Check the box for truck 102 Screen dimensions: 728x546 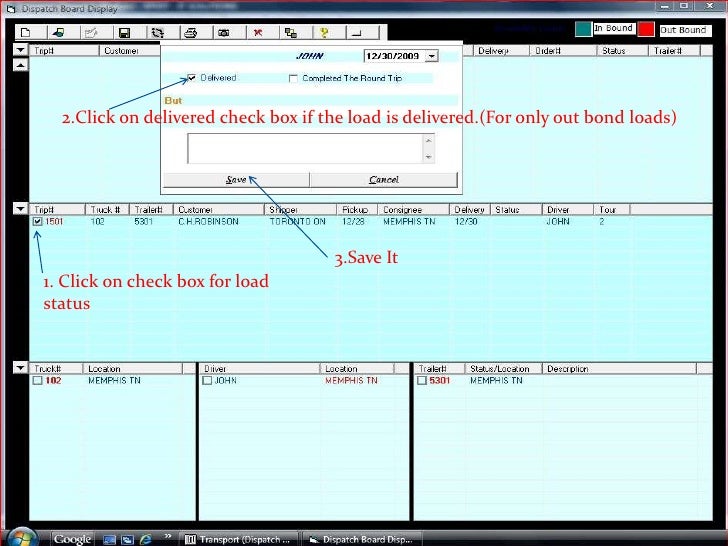(38, 381)
